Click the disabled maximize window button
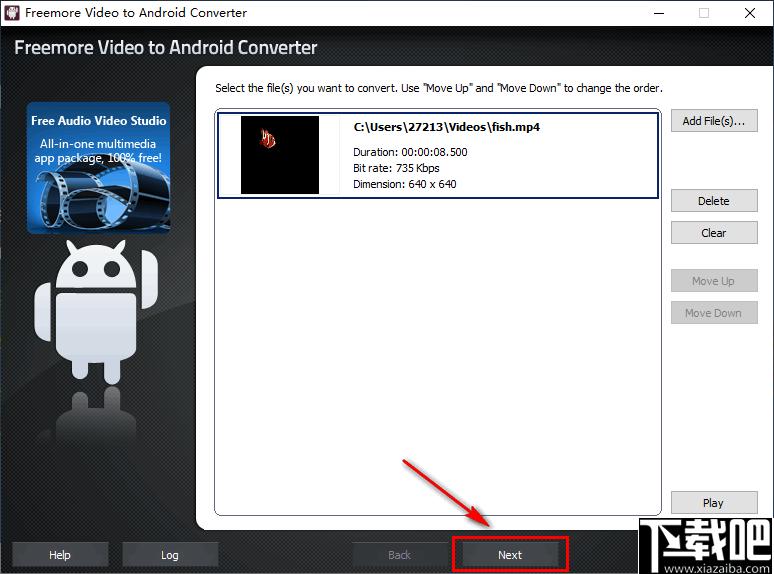Viewport: 774px width, 574px height. (704, 13)
